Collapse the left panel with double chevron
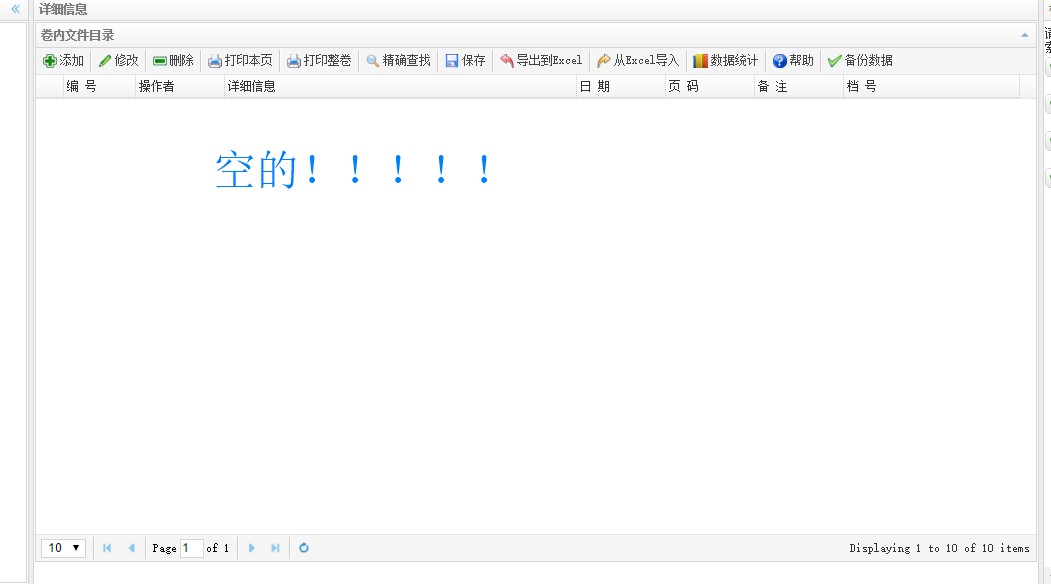The image size is (1051, 584). (x=15, y=9)
